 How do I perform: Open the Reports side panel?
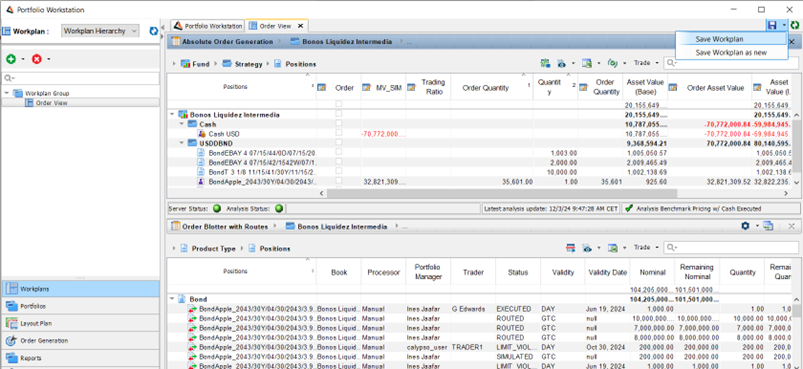pos(80,358)
